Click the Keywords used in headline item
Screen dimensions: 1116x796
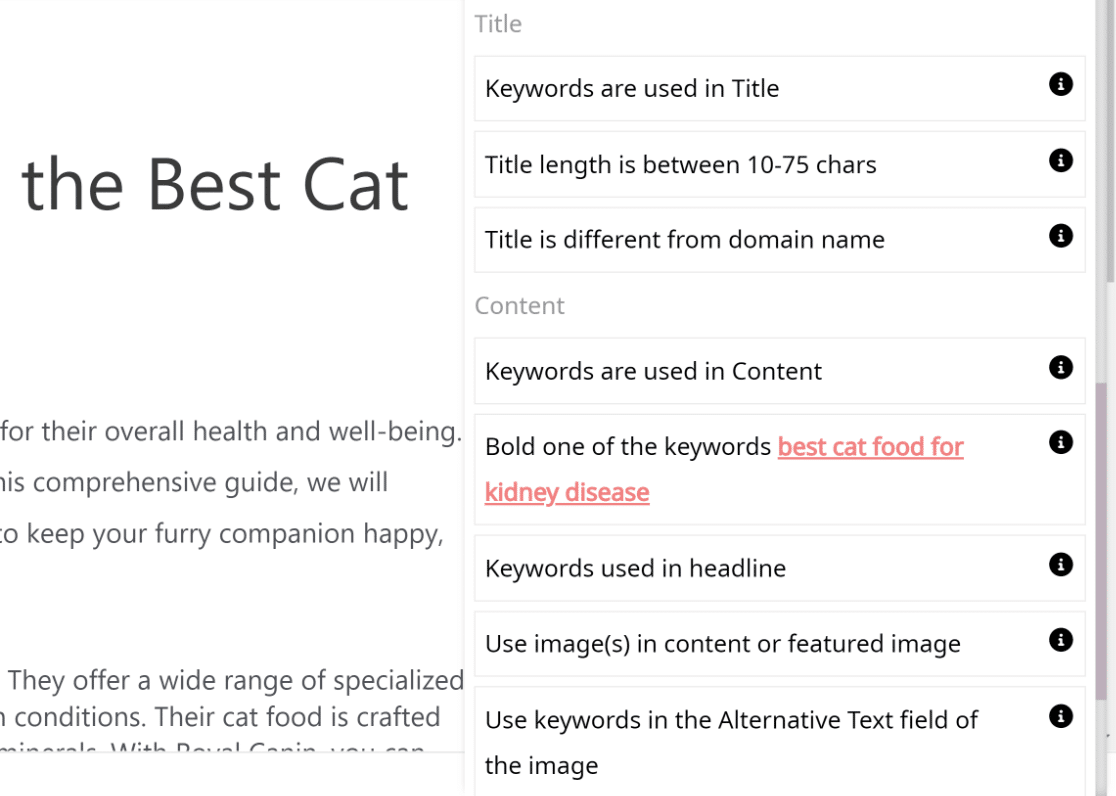point(779,568)
